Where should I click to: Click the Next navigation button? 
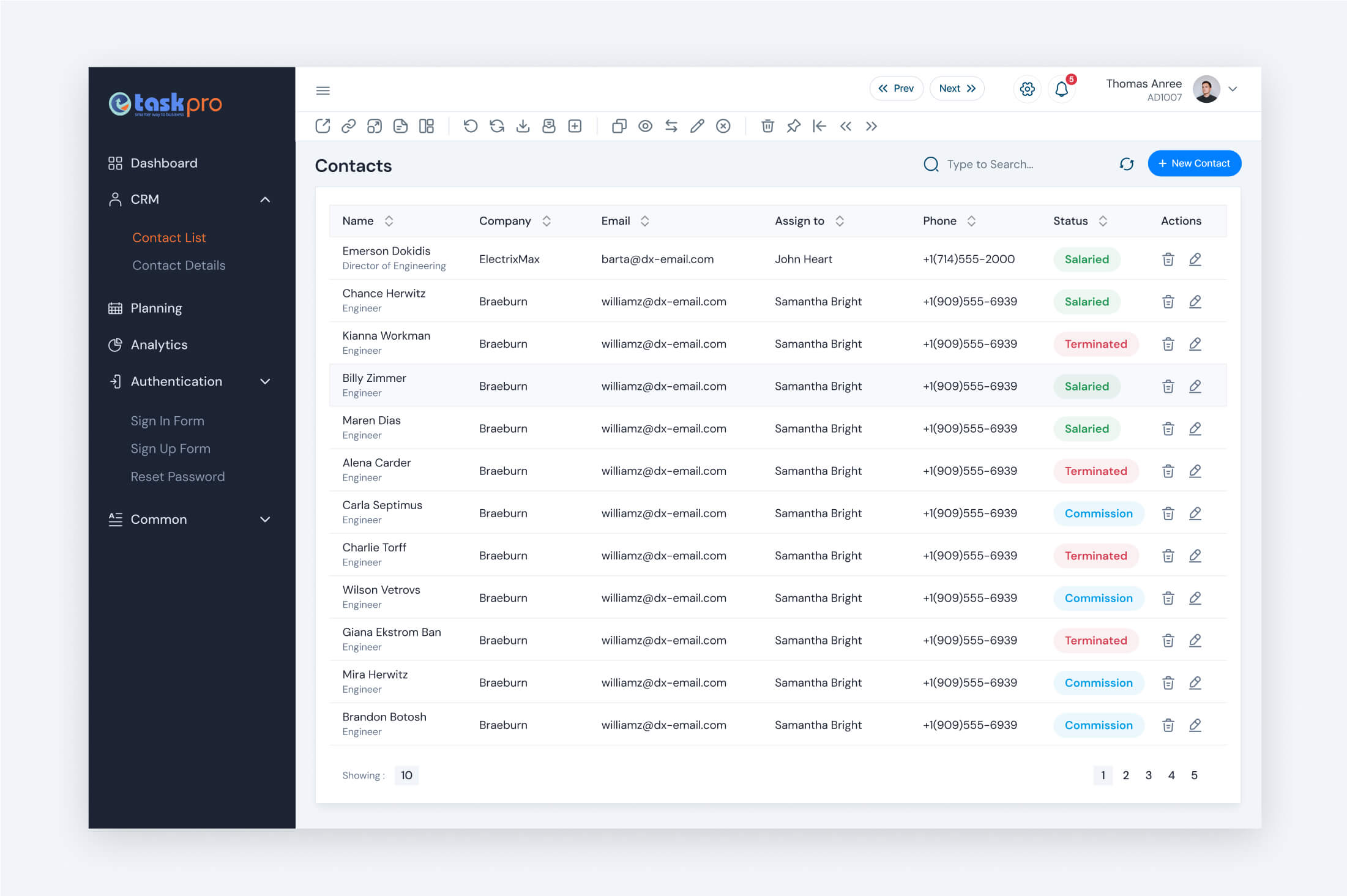pyautogui.click(x=957, y=89)
